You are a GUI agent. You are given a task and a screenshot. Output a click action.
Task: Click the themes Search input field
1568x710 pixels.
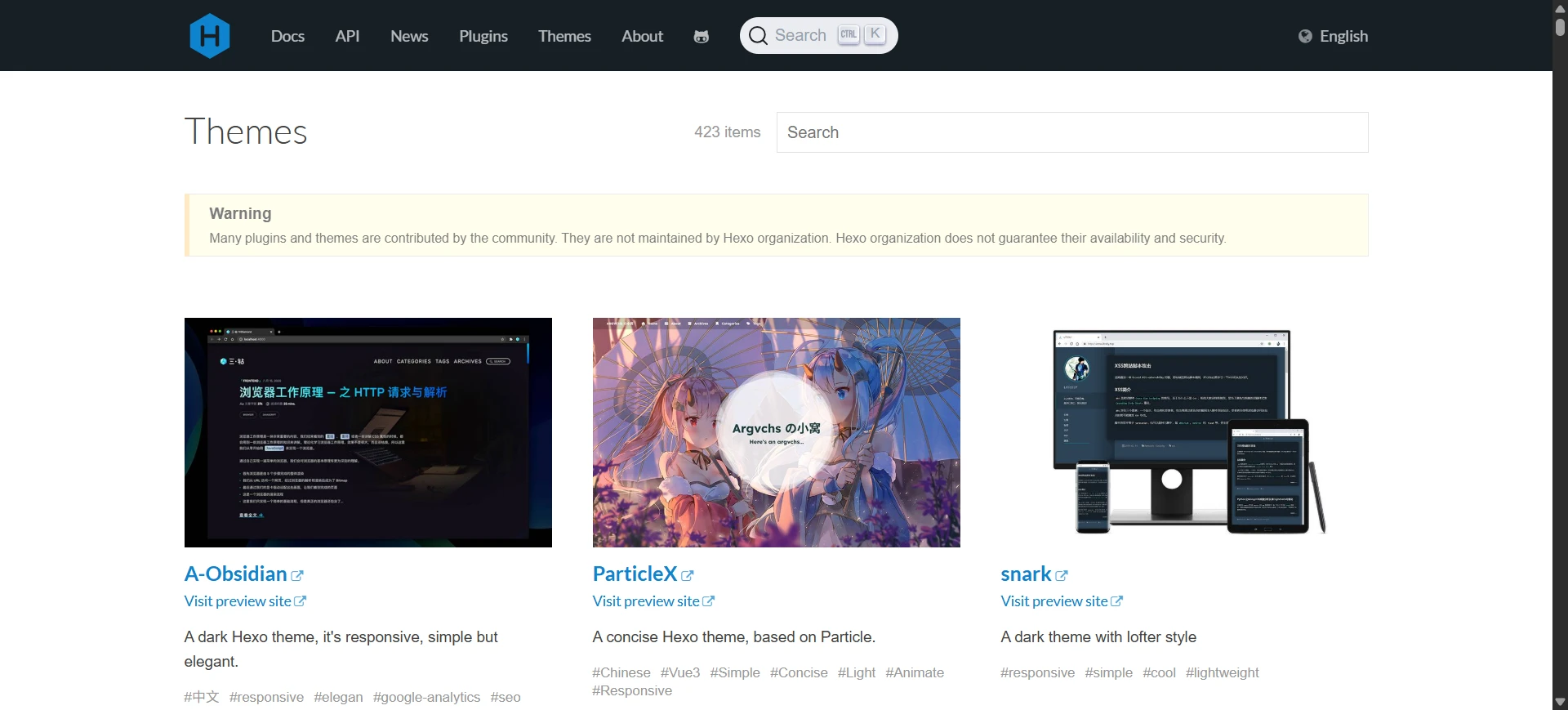[1071, 132]
